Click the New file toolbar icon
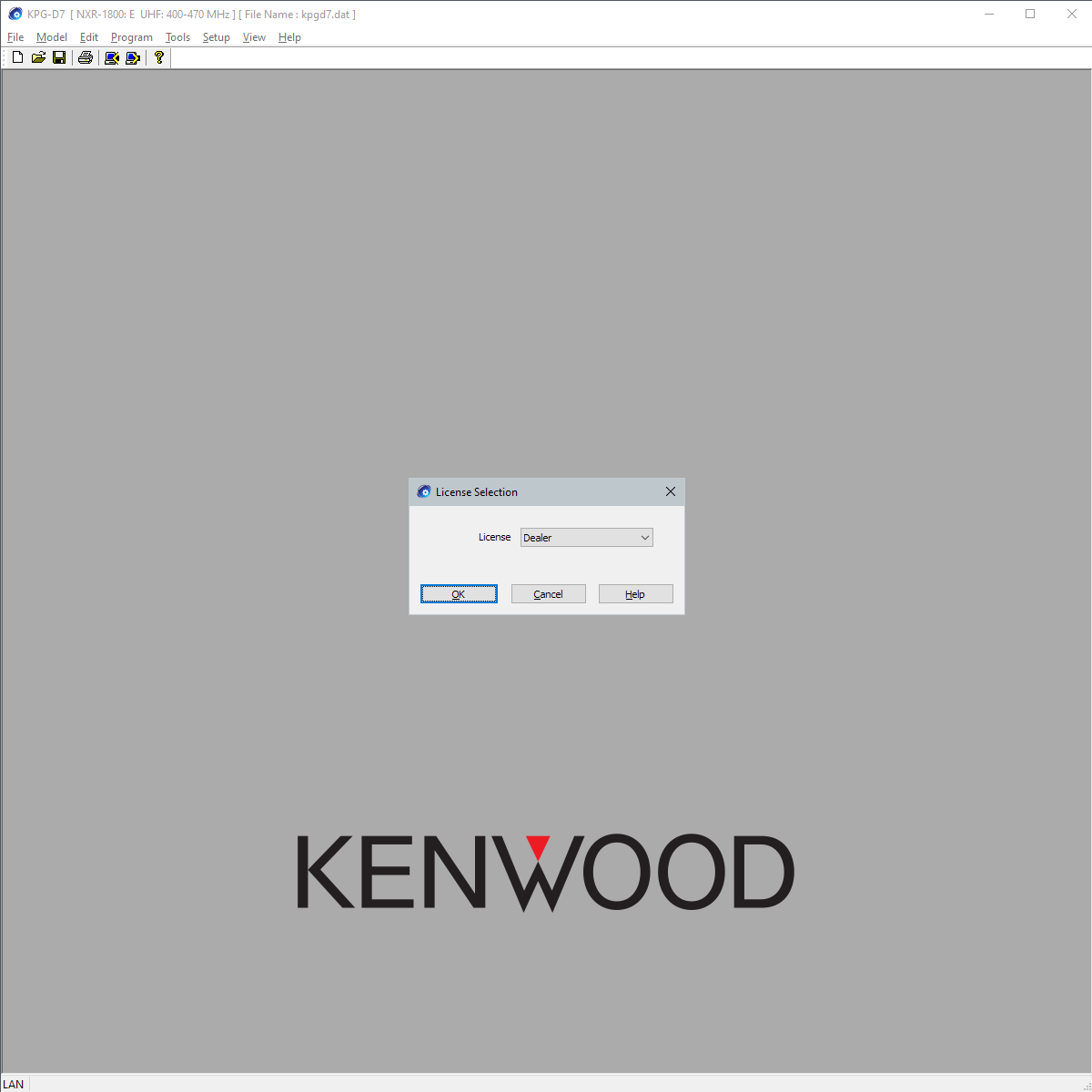Image resolution: width=1092 pixels, height=1092 pixels. pyautogui.click(x=17, y=58)
